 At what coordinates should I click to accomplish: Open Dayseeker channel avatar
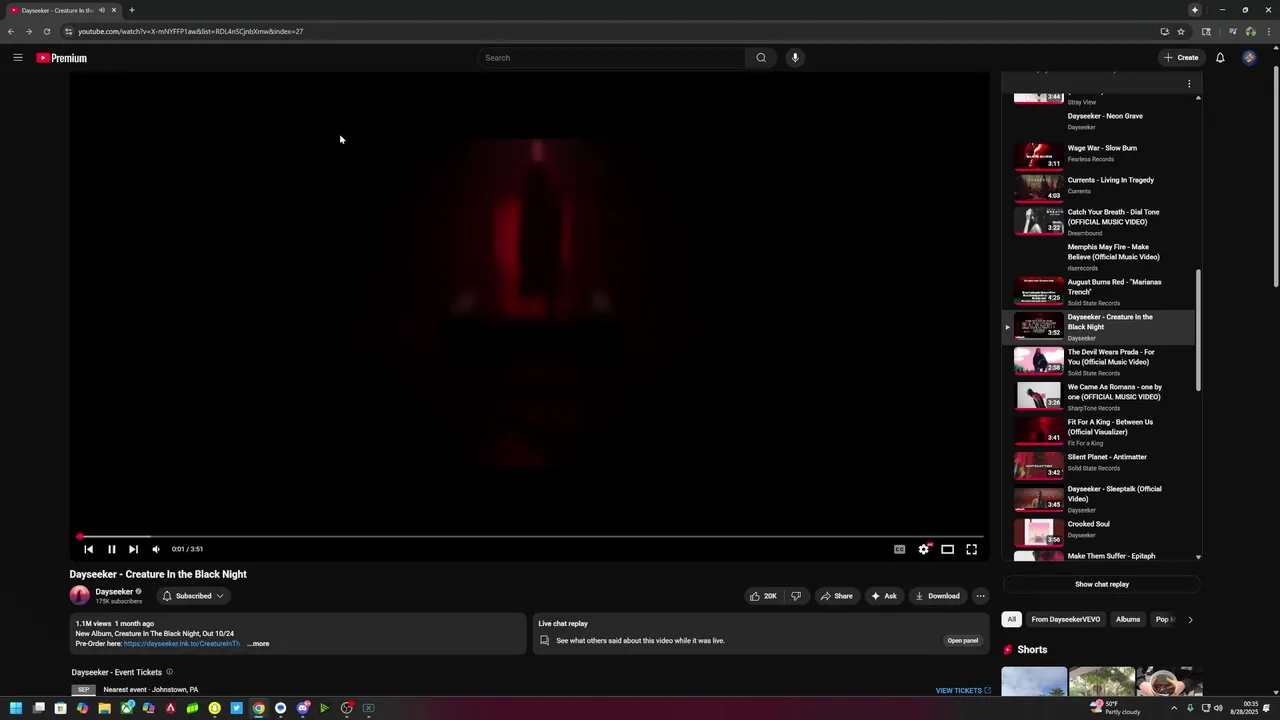click(79, 596)
